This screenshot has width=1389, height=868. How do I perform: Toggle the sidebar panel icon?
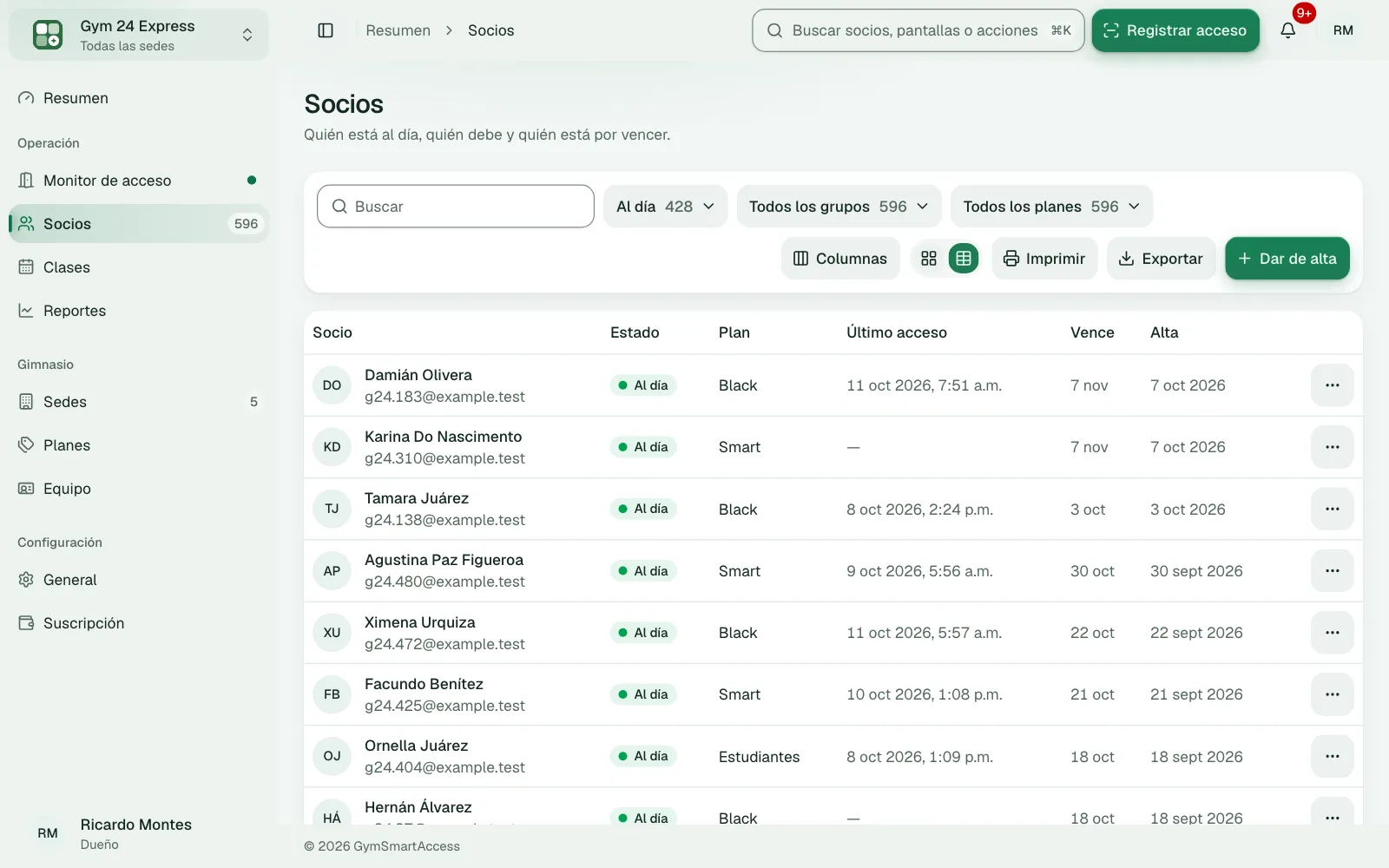tap(326, 30)
